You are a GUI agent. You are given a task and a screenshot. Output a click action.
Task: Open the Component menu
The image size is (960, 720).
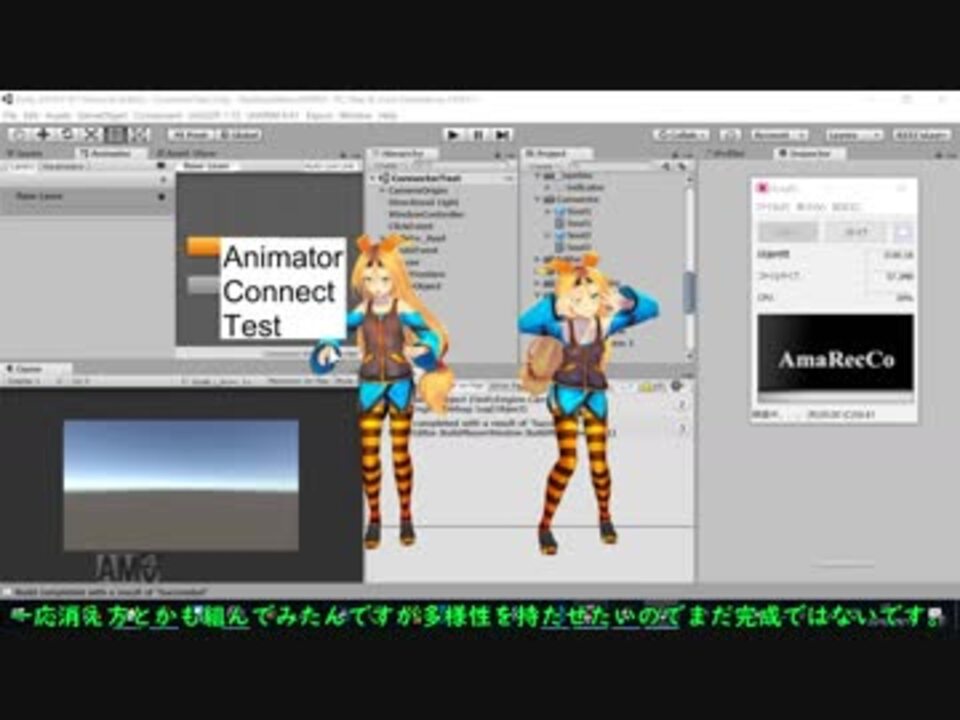158,115
